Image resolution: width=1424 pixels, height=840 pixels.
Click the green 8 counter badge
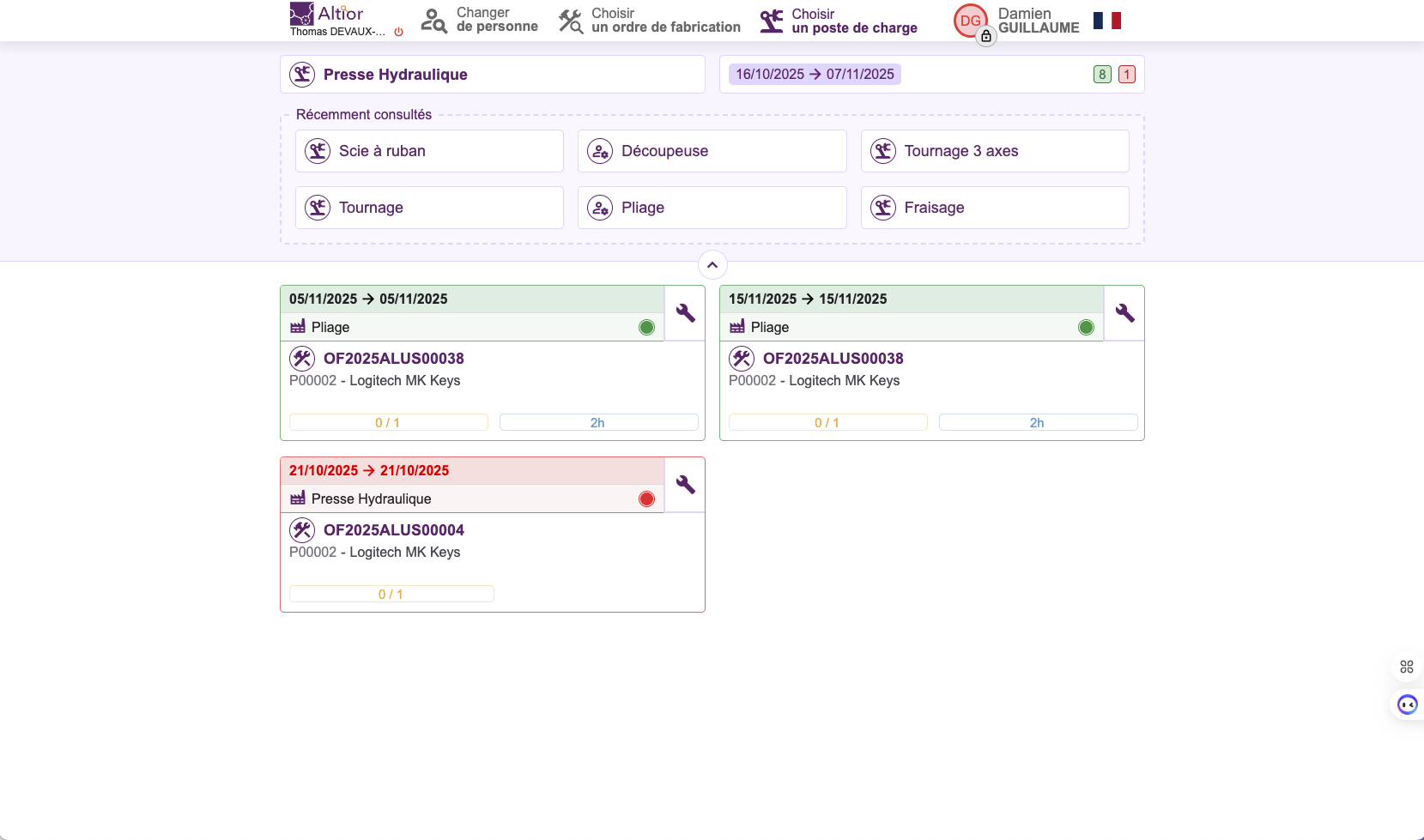coord(1102,75)
